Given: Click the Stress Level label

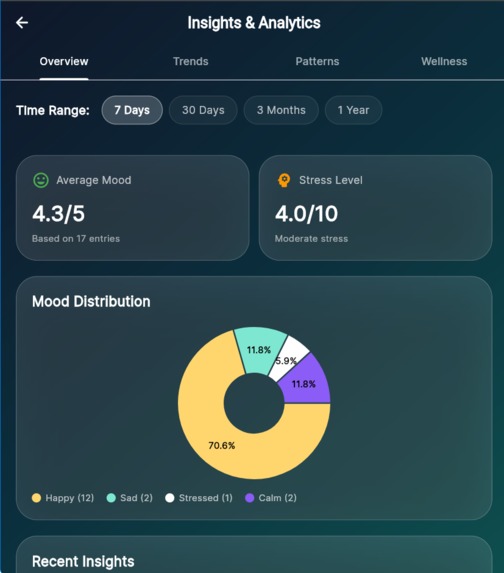Looking at the screenshot, I should point(331,180).
